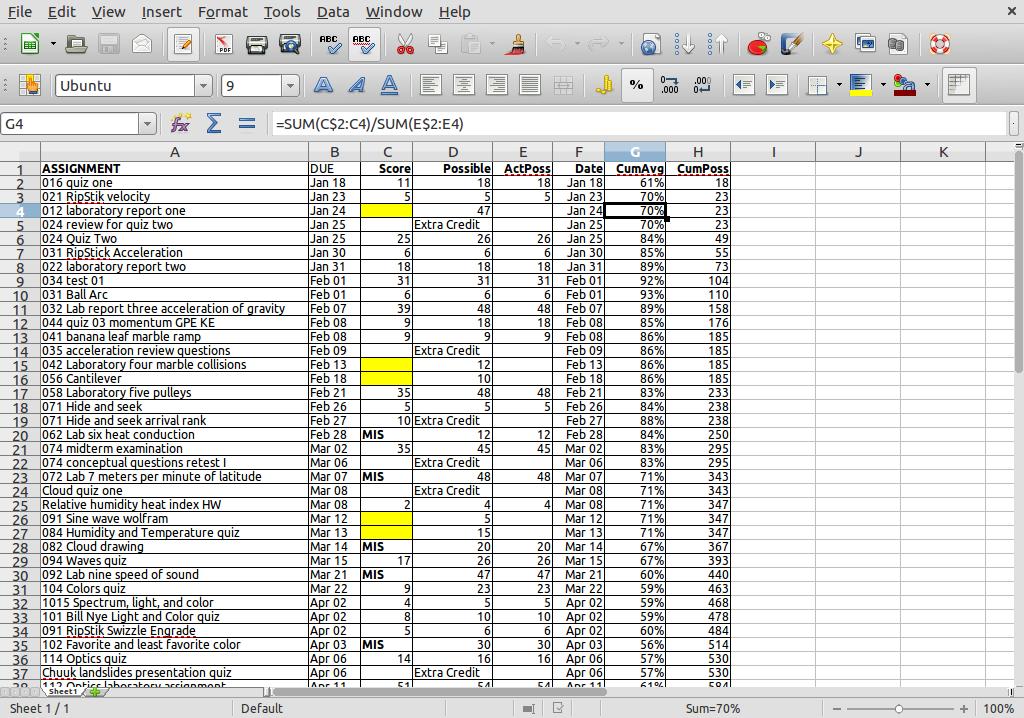Open the Ubuntu font name dropdown
This screenshot has width=1024, height=718.
click(x=205, y=85)
